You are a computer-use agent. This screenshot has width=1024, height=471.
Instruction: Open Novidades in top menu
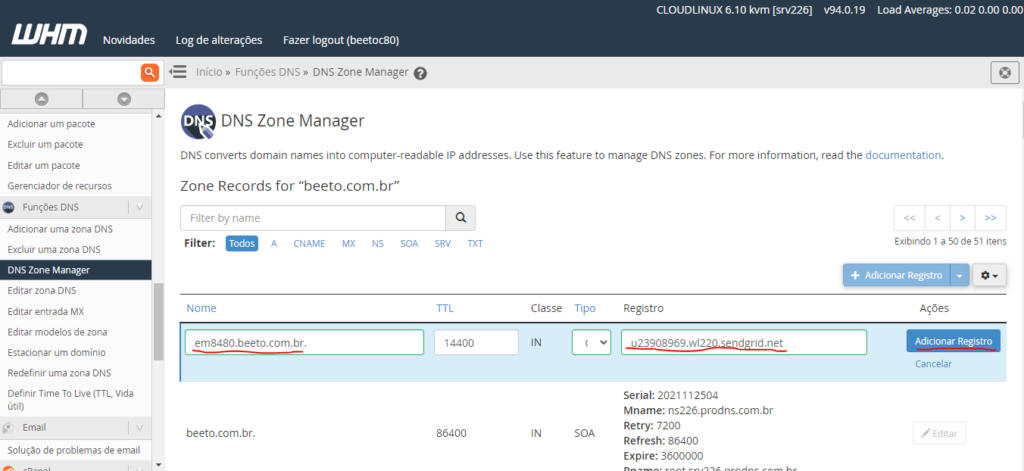pyautogui.click(x=129, y=40)
